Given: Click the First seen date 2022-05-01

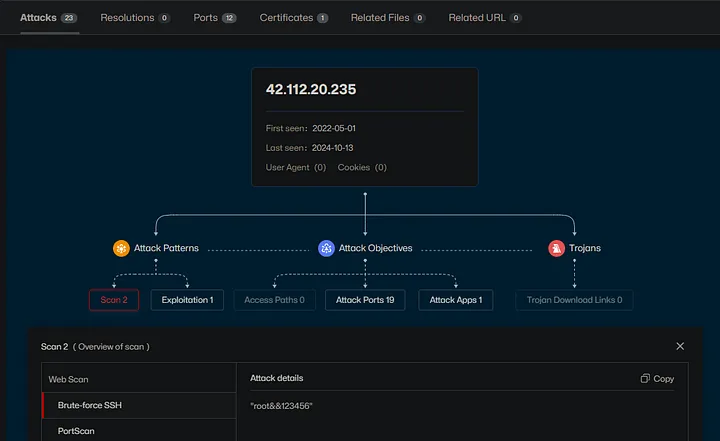Looking at the screenshot, I should 334,129.
